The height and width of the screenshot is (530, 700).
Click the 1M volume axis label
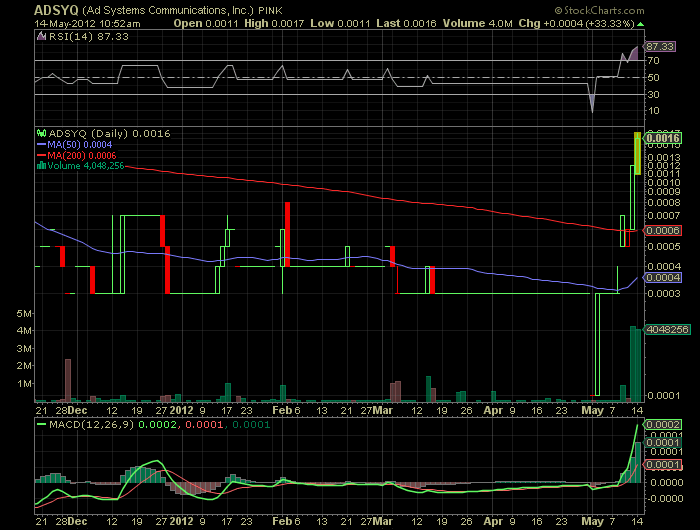tap(24, 384)
